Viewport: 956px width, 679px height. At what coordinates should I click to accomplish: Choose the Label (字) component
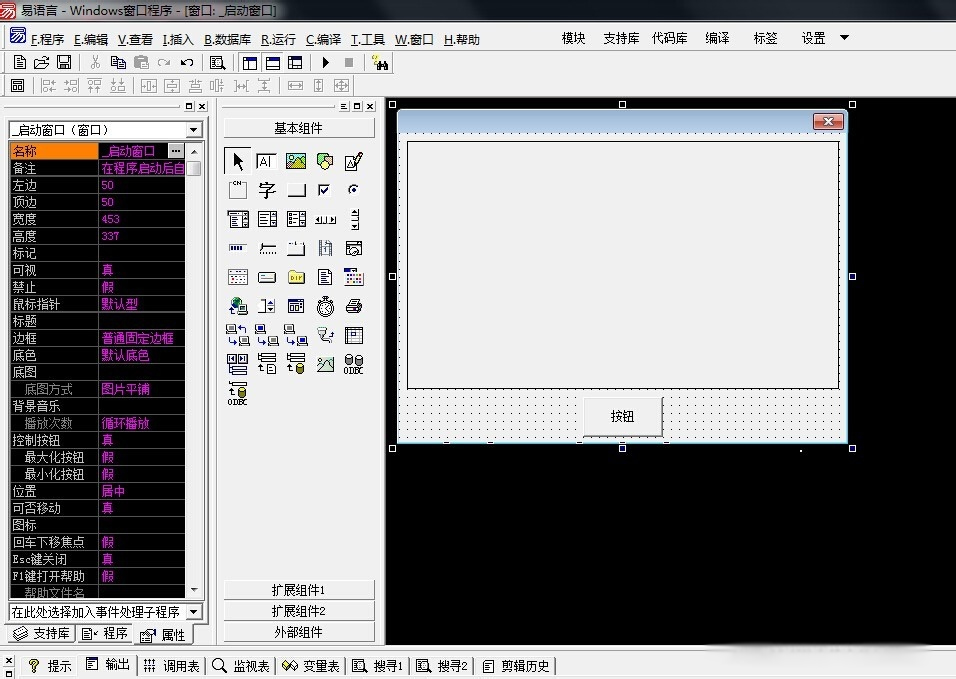pos(267,190)
